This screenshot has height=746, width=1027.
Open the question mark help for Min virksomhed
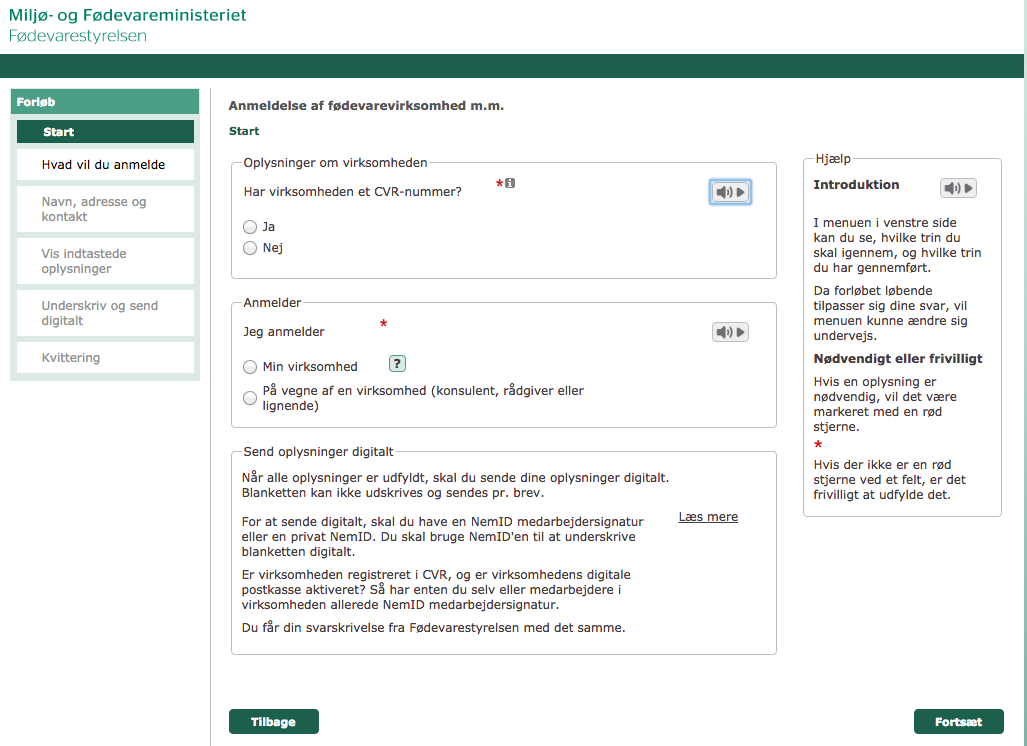point(397,364)
